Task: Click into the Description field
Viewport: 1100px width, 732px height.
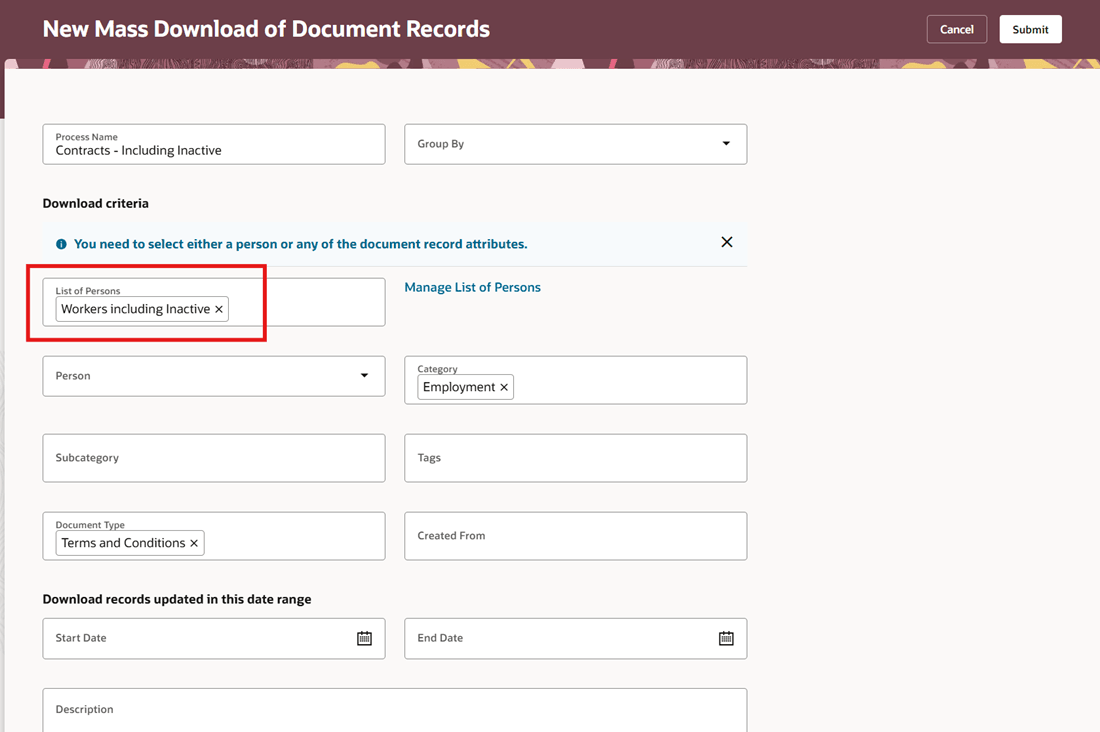Action: pos(394,710)
